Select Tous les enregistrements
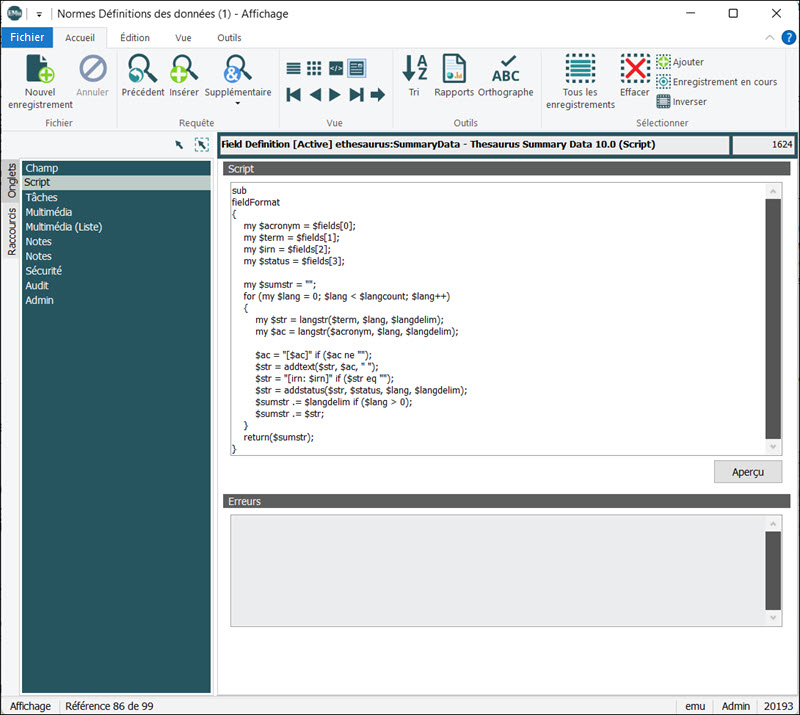This screenshot has width=800, height=715. [x=580, y=82]
